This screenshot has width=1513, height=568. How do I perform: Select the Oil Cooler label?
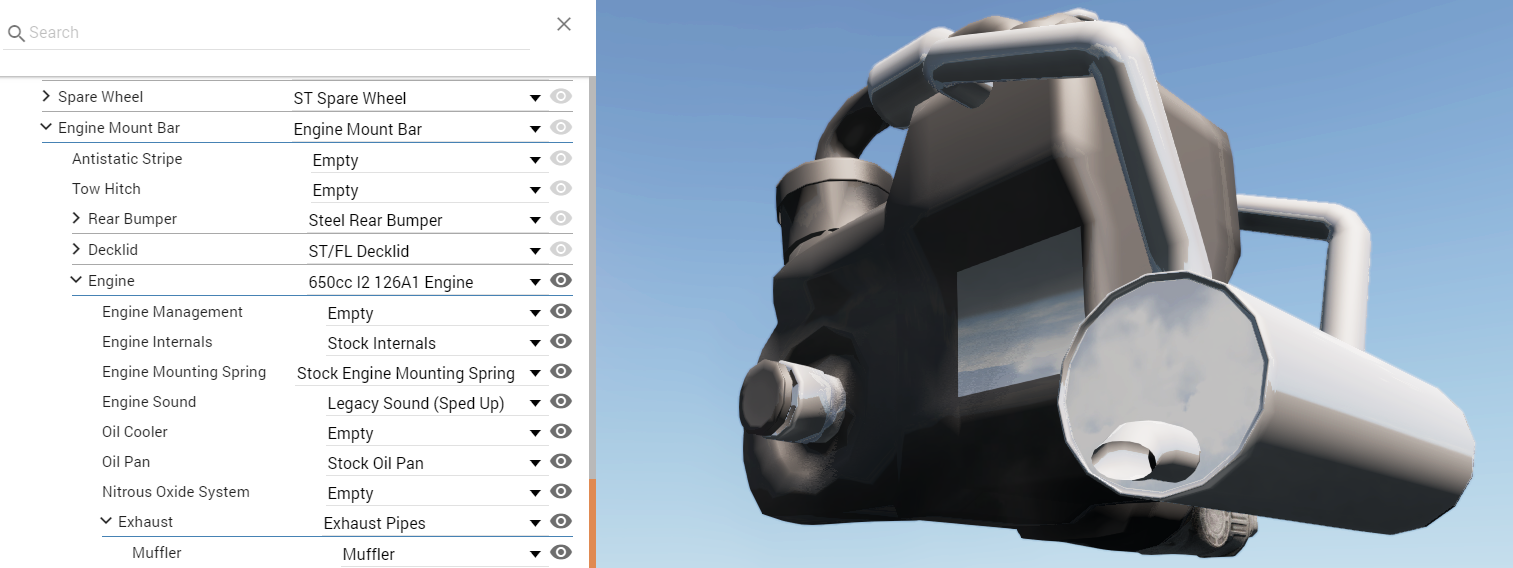(x=135, y=432)
